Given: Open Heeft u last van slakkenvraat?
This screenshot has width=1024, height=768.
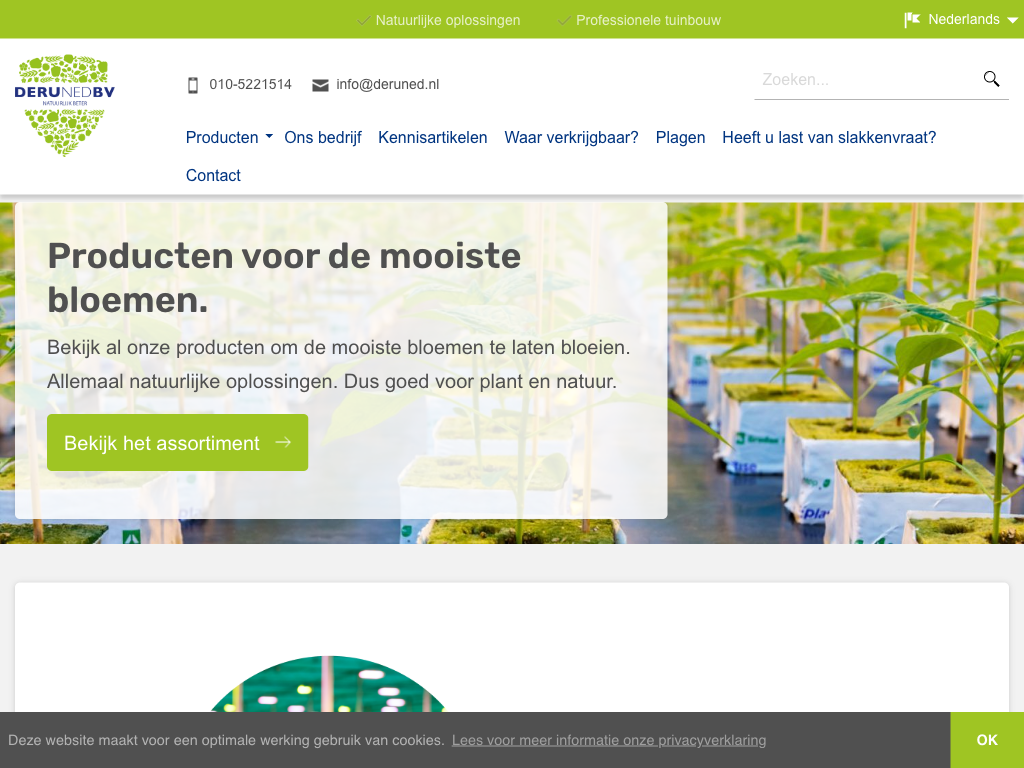Looking at the screenshot, I should point(829,138).
